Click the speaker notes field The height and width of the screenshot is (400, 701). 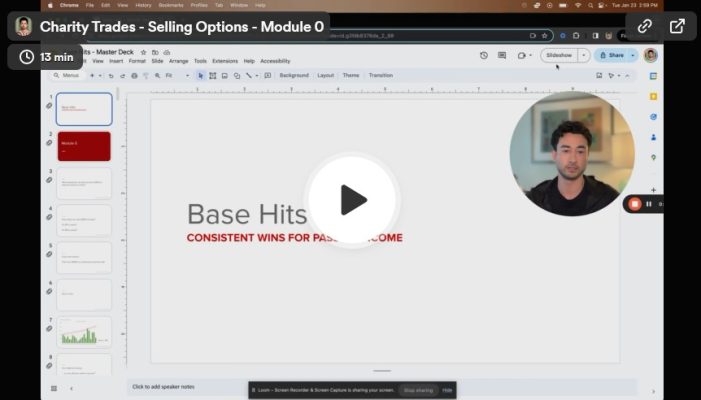[381, 387]
